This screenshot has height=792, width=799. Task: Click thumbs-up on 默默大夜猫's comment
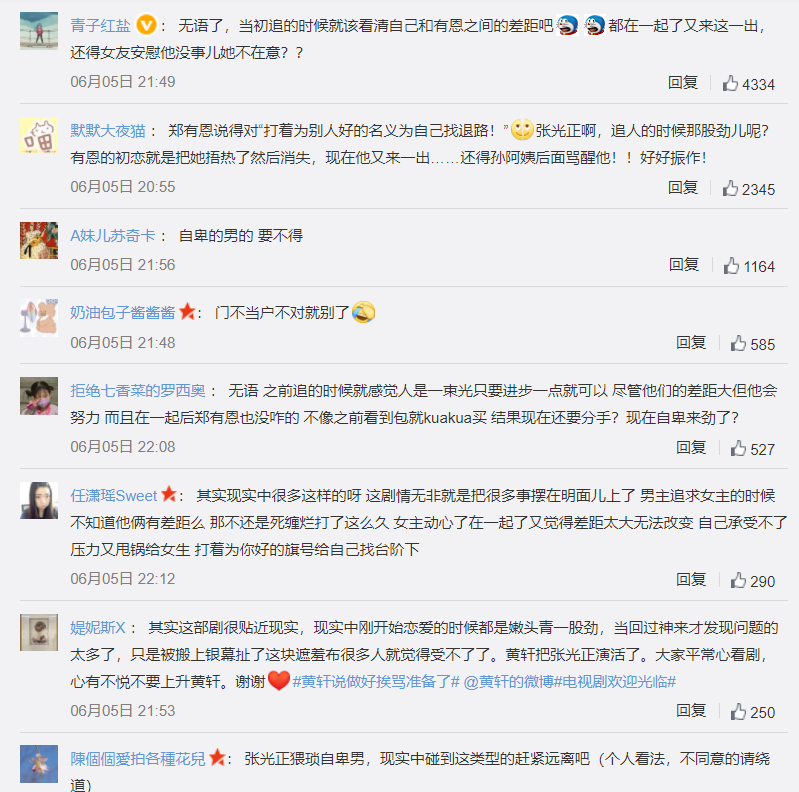point(730,188)
